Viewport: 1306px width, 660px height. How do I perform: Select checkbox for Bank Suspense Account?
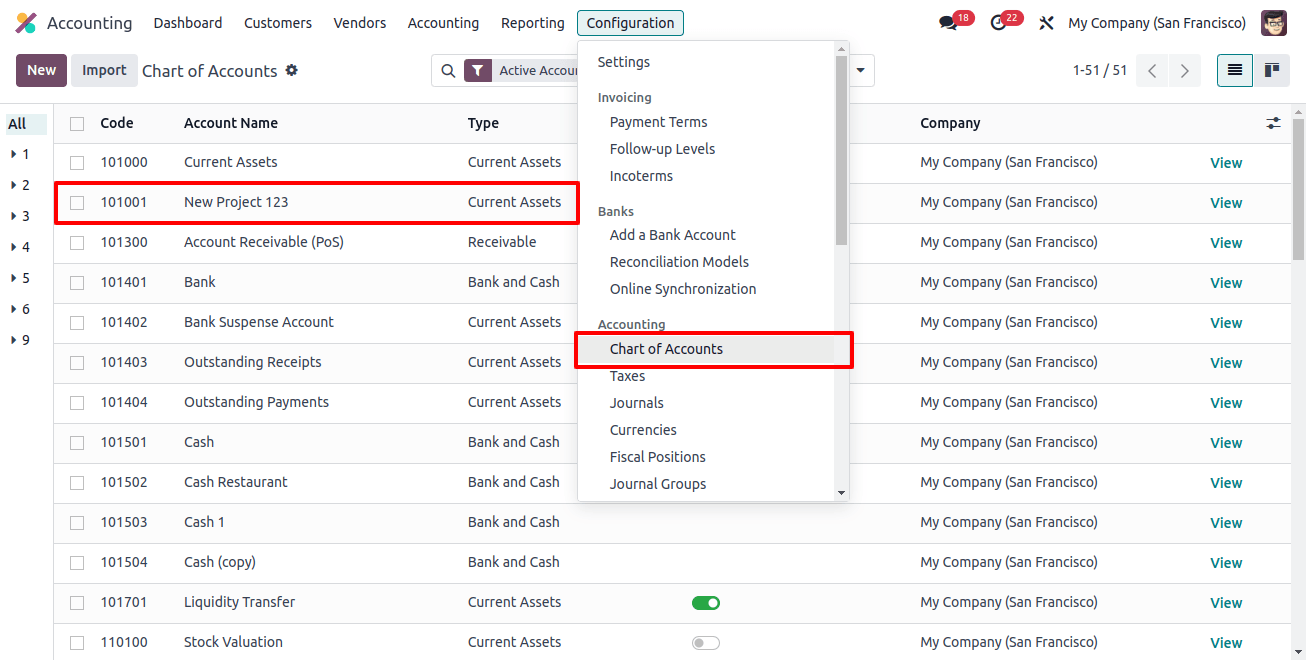point(77,323)
